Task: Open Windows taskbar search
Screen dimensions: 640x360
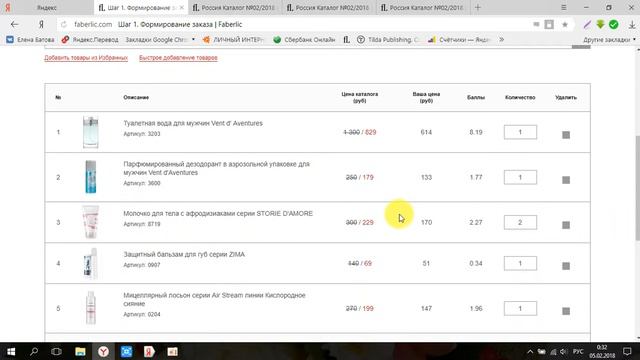Action: [x=34, y=351]
